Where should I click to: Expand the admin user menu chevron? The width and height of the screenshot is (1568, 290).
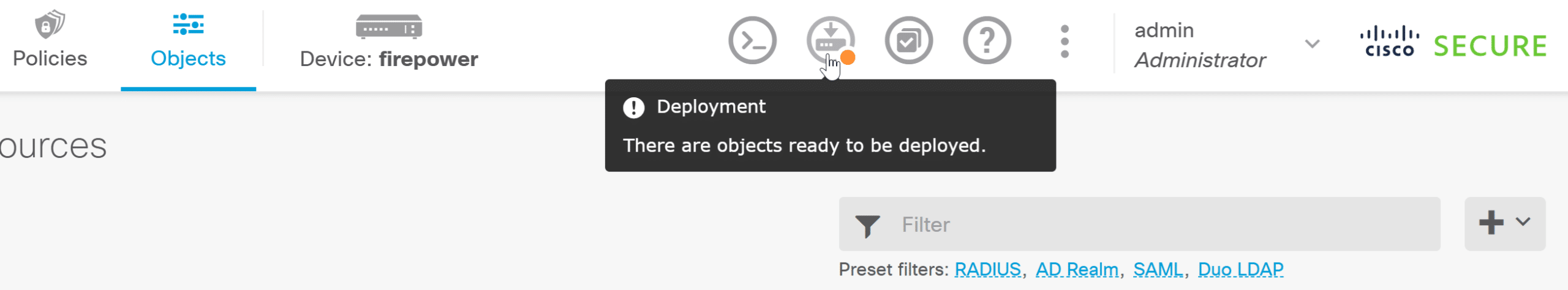[1312, 44]
